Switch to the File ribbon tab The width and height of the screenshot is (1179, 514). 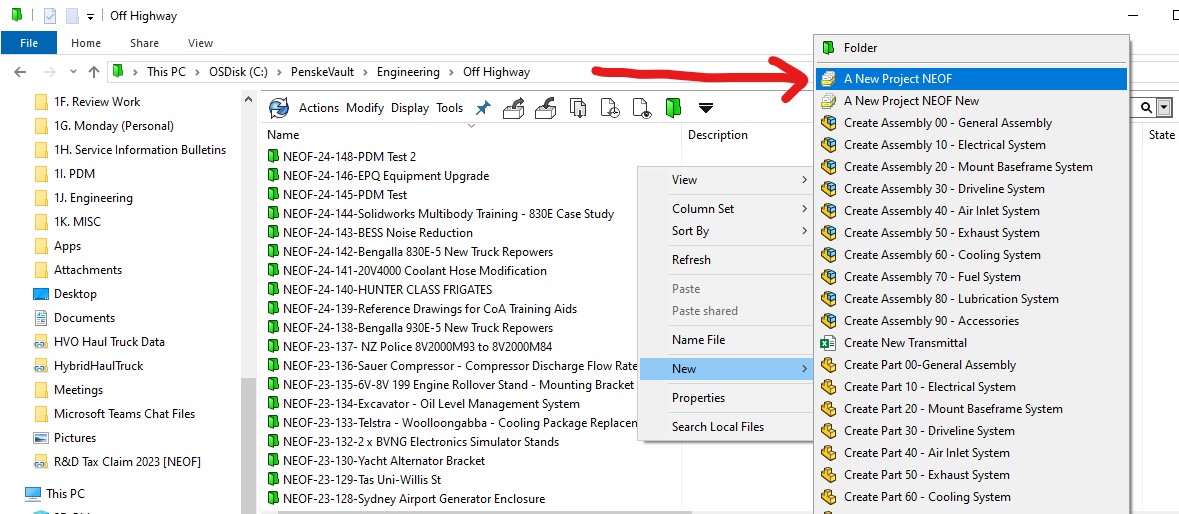pos(29,43)
